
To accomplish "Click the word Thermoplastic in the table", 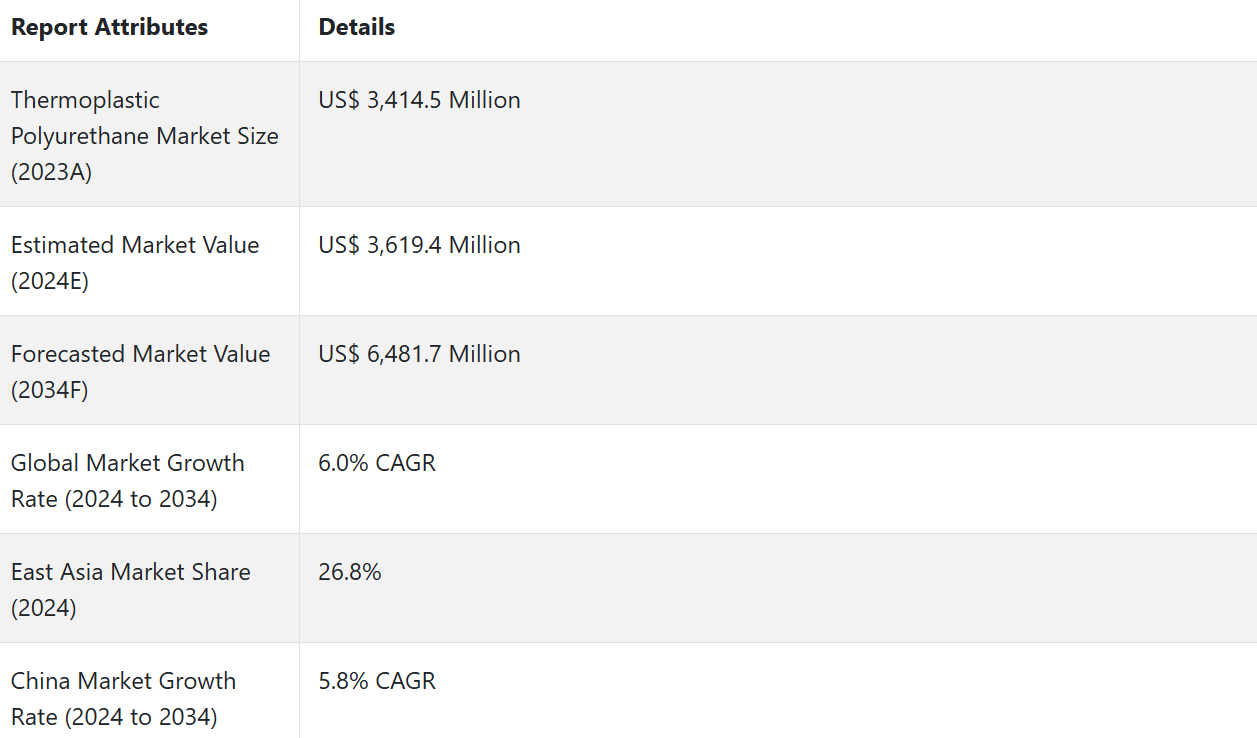I will 85,100.
